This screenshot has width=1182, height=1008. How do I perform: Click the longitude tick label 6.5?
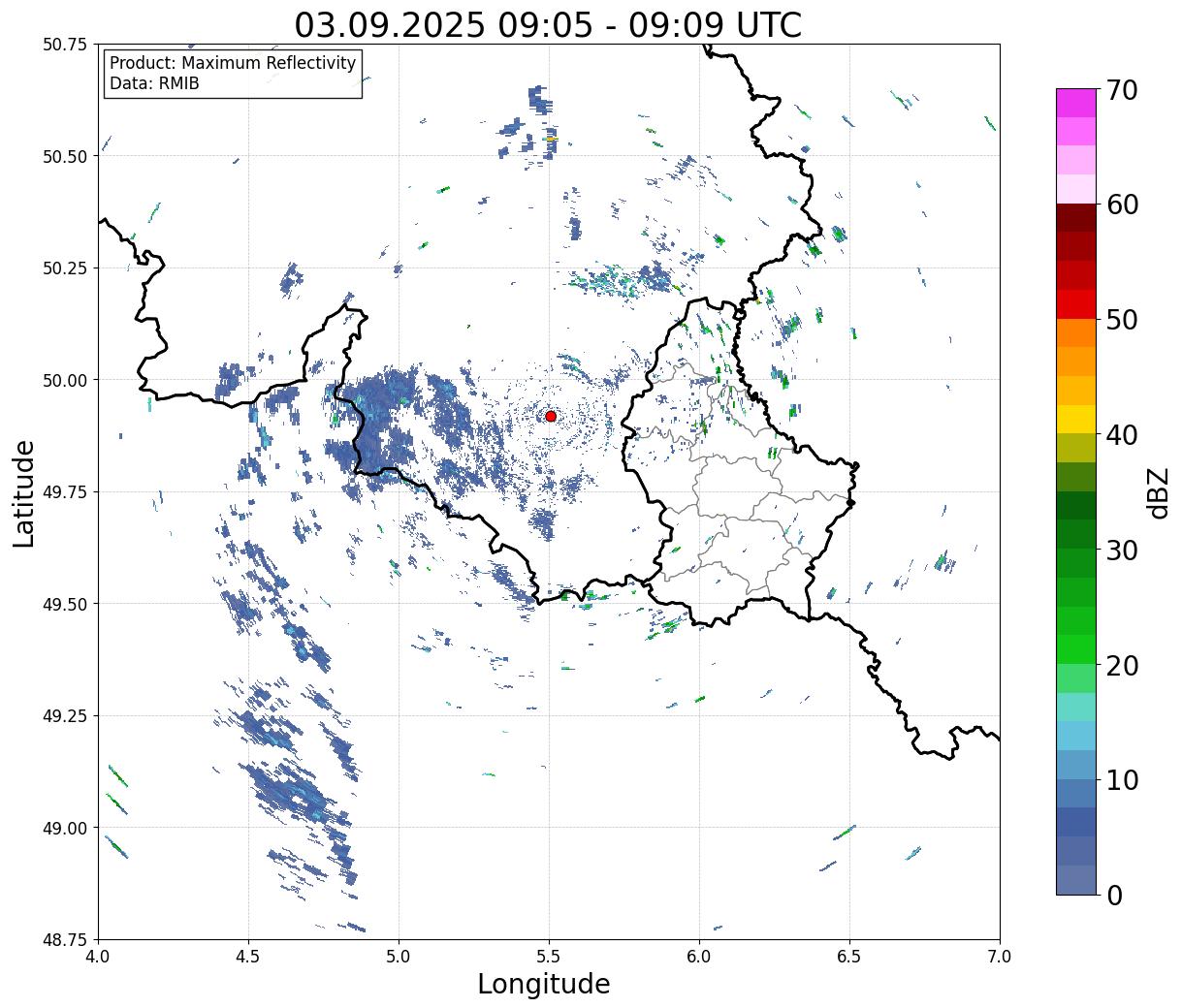(849, 957)
